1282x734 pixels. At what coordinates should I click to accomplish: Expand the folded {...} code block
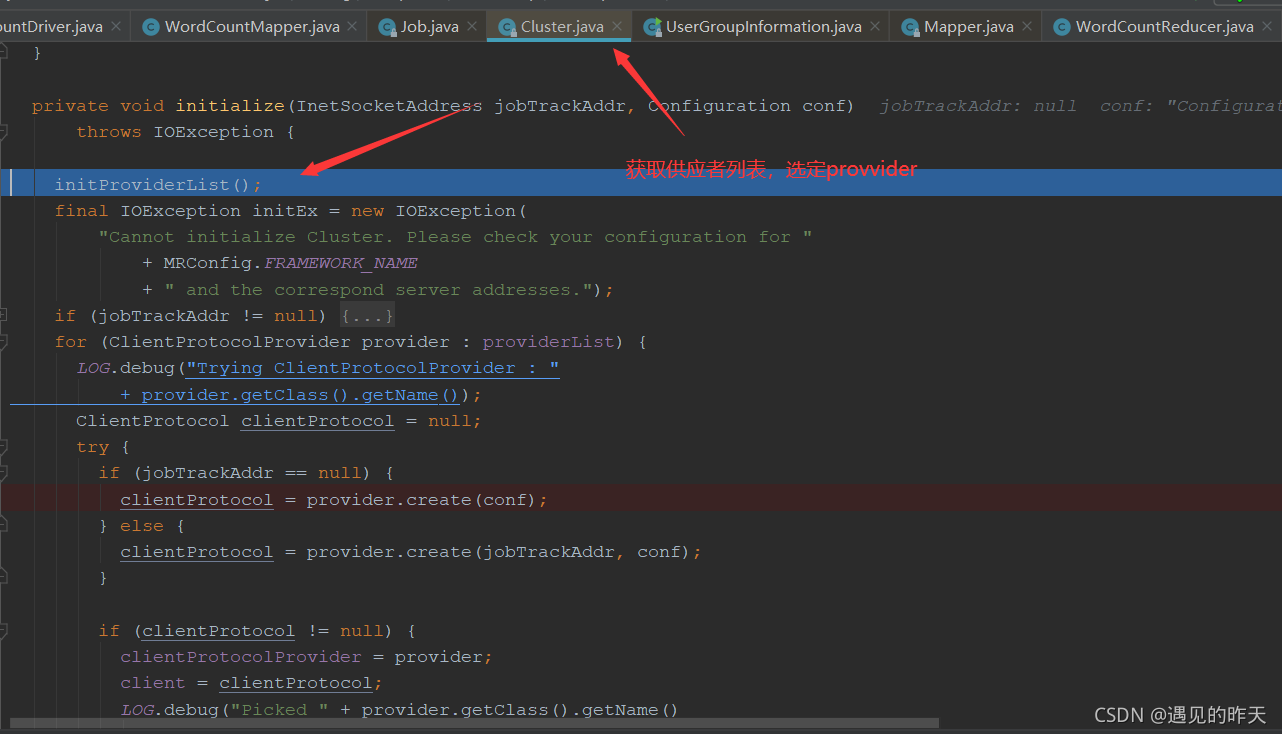367,316
